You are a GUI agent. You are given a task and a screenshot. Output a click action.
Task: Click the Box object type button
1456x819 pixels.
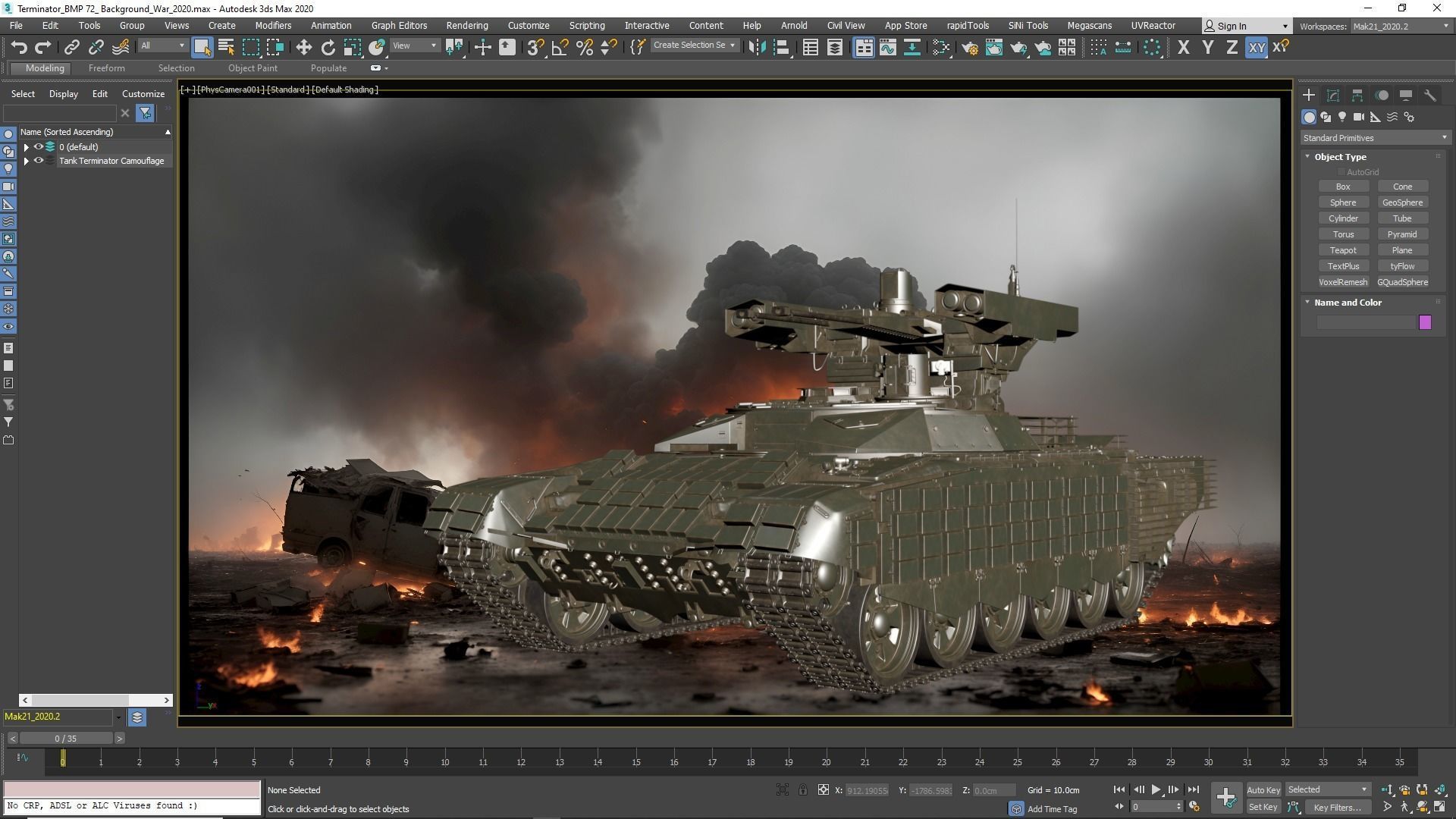pyautogui.click(x=1343, y=187)
